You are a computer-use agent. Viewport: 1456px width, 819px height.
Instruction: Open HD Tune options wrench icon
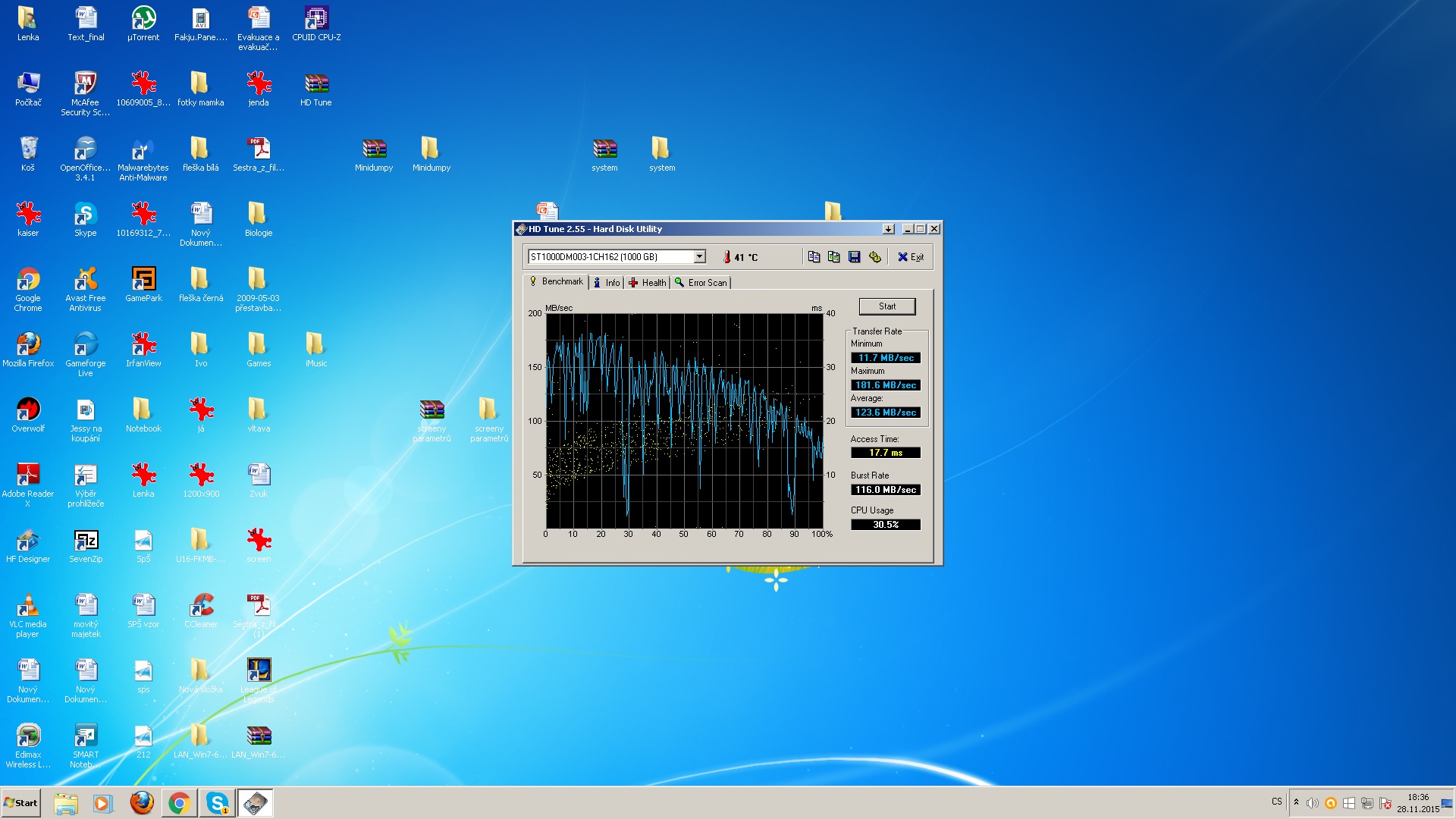(x=875, y=257)
